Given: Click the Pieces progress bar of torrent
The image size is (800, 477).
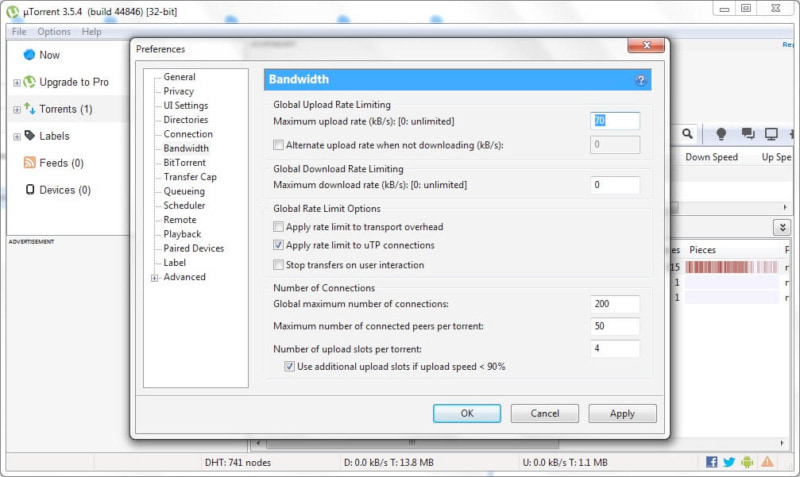Looking at the screenshot, I should (731, 267).
